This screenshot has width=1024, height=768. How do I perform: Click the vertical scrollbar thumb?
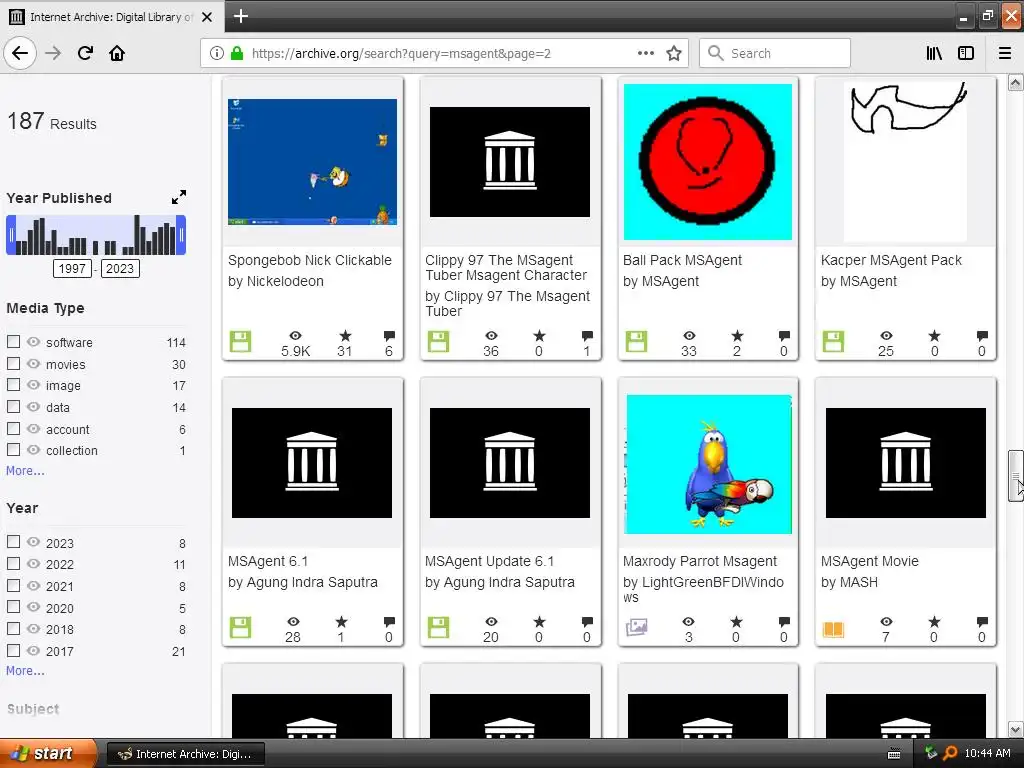[x=1015, y=475]
